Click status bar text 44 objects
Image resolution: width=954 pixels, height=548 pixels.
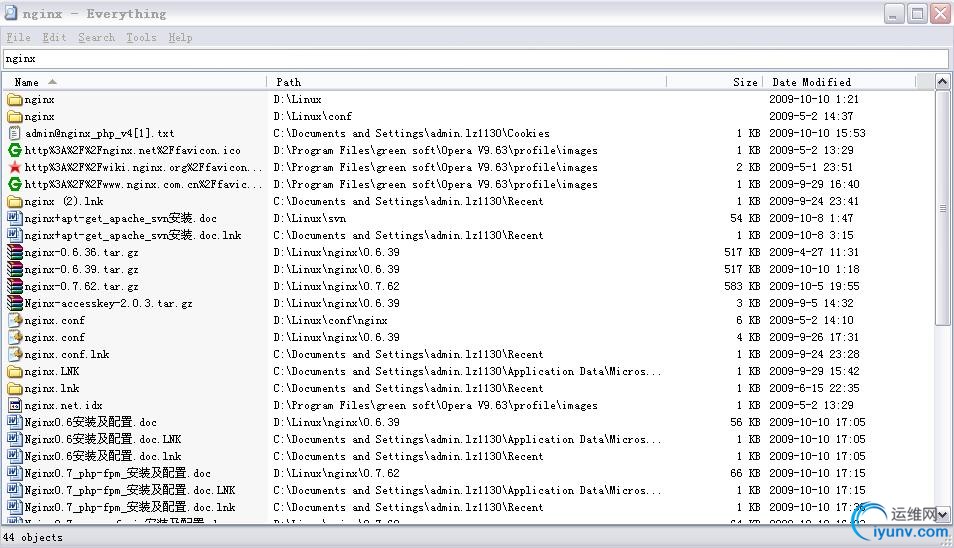(33, 538)
